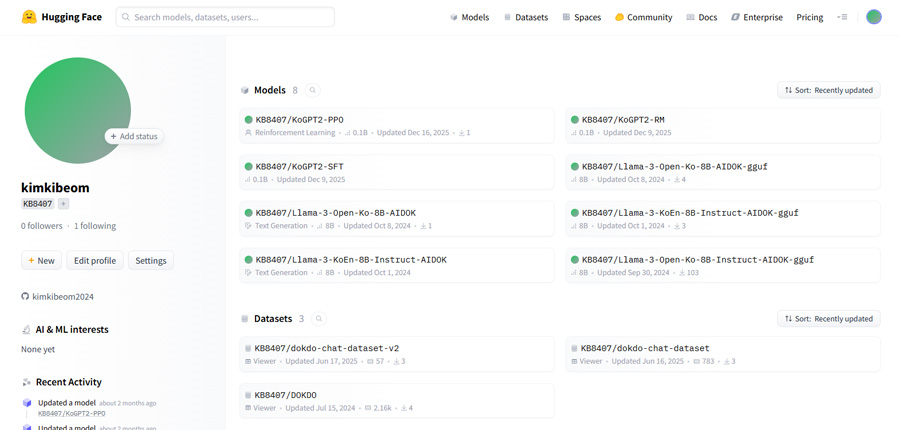Screen dimensions: 900x430
Task: Click the Hugging Face logo icon
Action: 29,17
